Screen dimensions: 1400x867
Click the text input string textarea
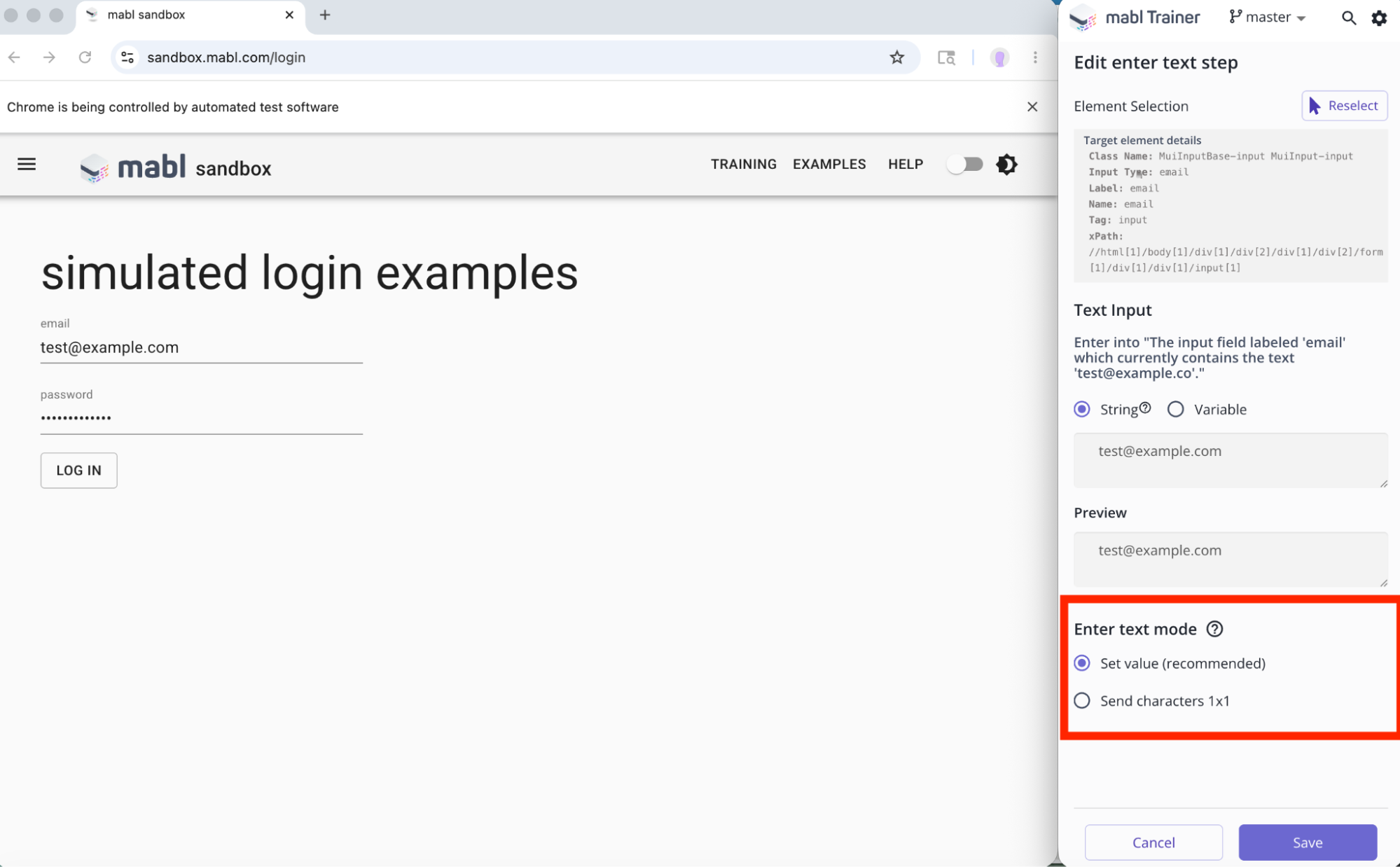[x=1231, y=460]
